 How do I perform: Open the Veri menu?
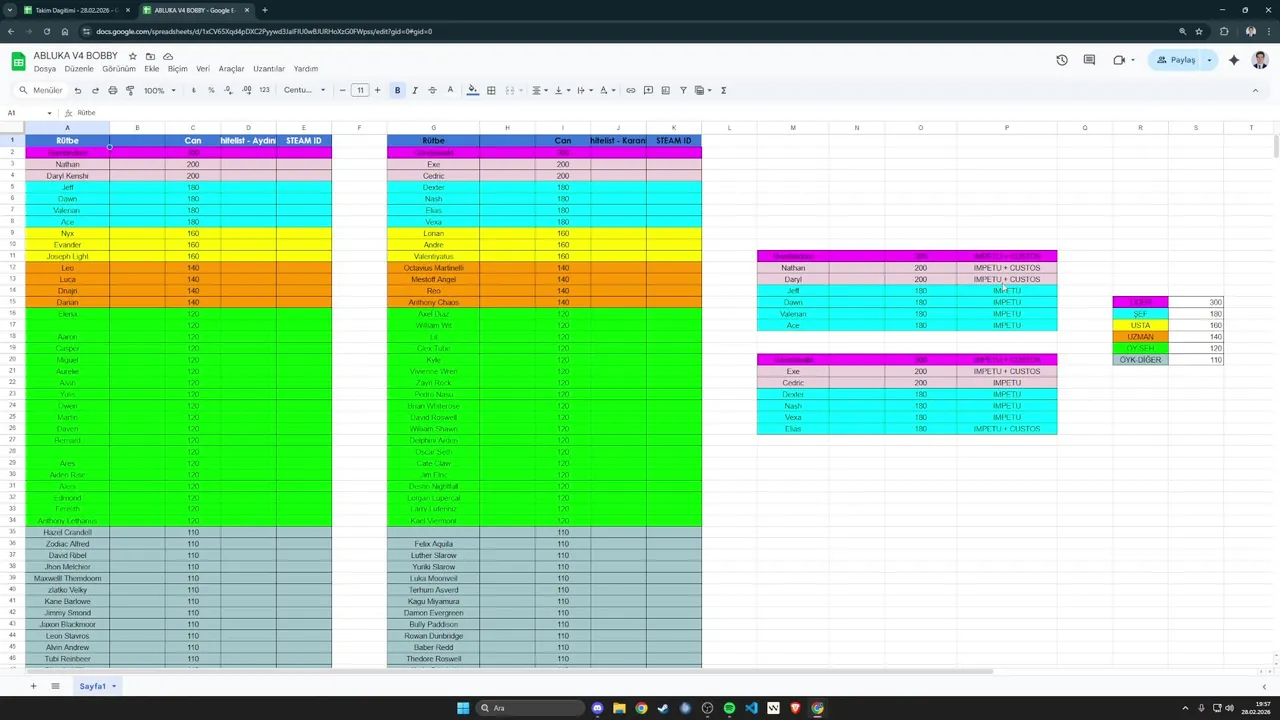[x=203, y=69]
